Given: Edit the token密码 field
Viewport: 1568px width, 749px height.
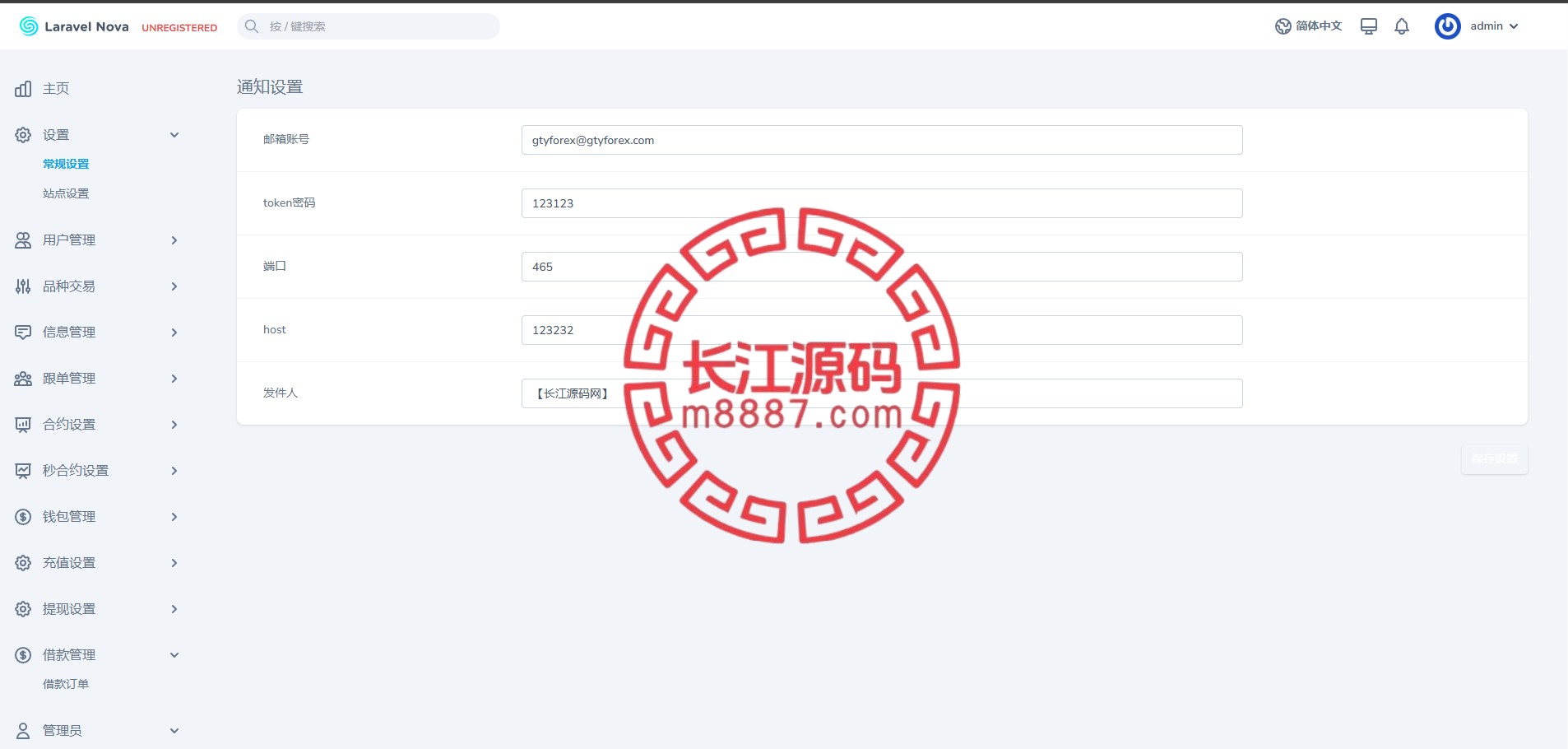Looking at the screenshot, I should click(x=882, y=203).
